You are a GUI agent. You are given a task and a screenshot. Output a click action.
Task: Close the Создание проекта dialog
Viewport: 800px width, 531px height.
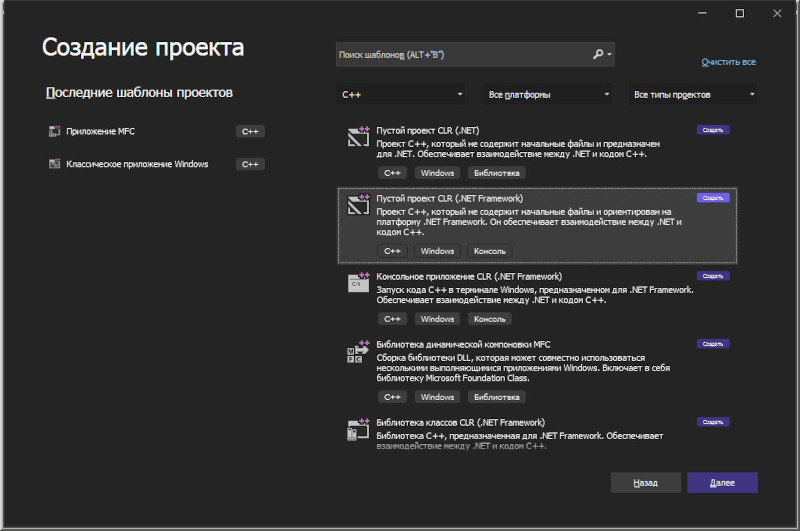pyautogui.click(x=777, y=13)
